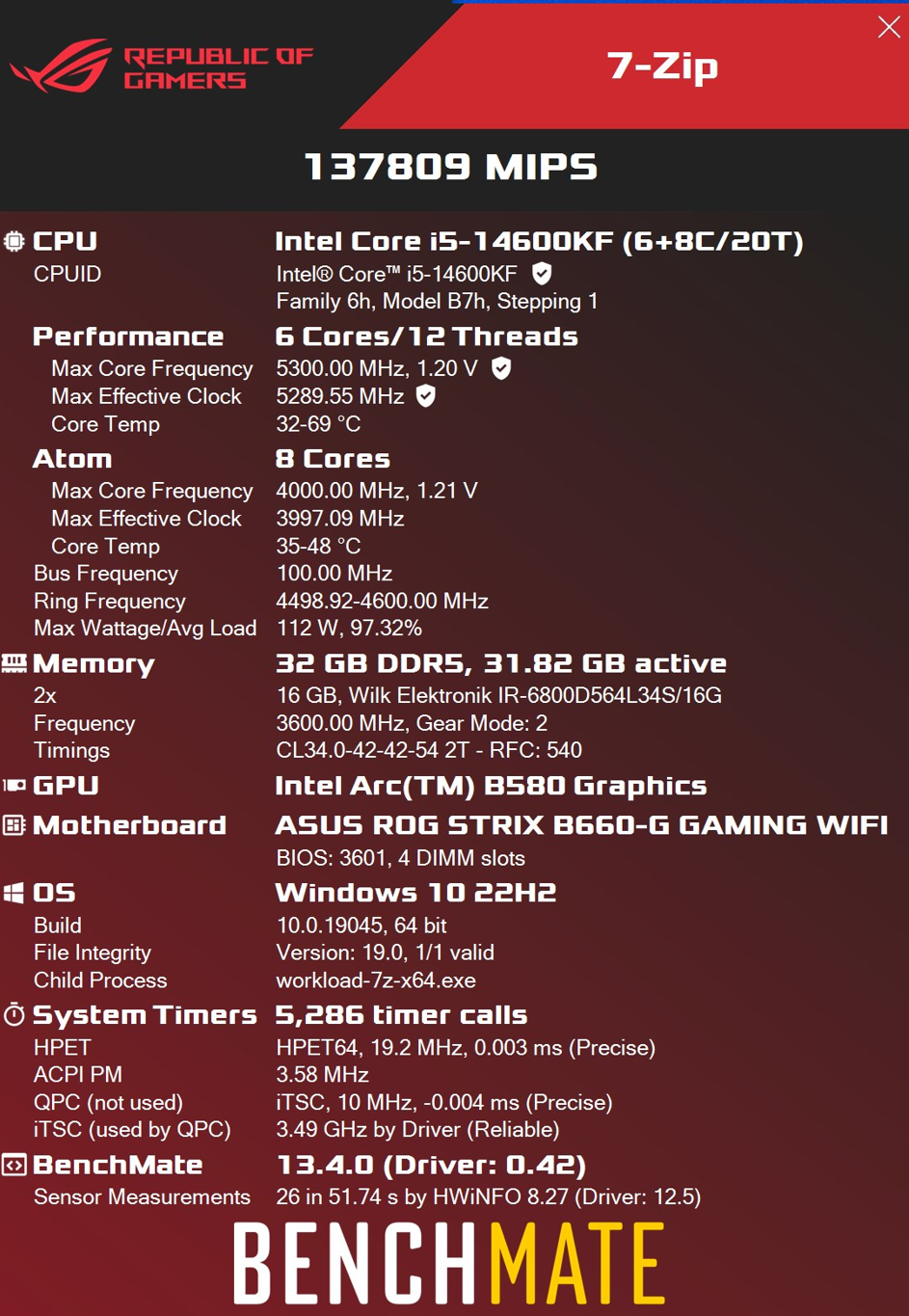Click the 5,286 timer calls value
This screenshot has height=1316, width=909.
tap(401, 1014)
